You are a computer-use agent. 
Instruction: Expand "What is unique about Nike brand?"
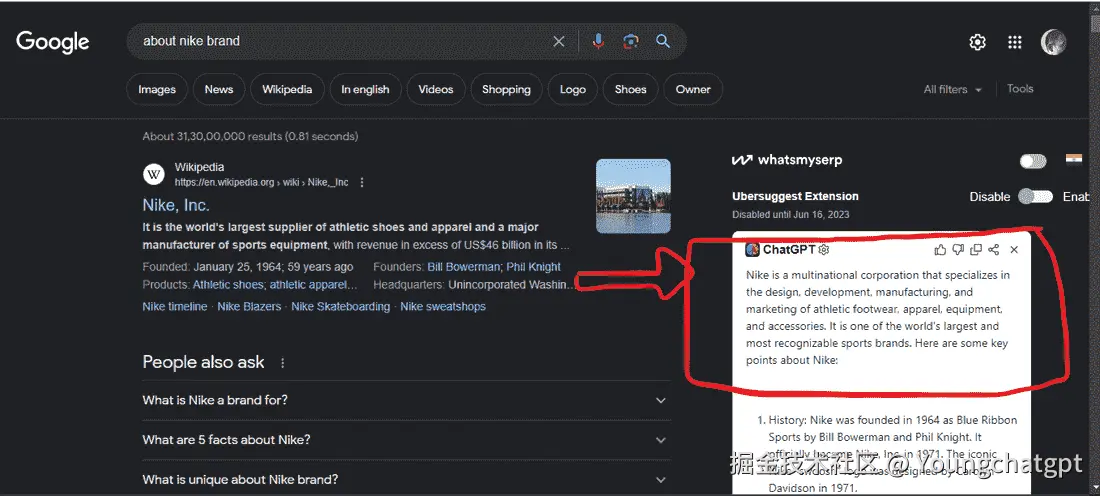pos(406,480)
